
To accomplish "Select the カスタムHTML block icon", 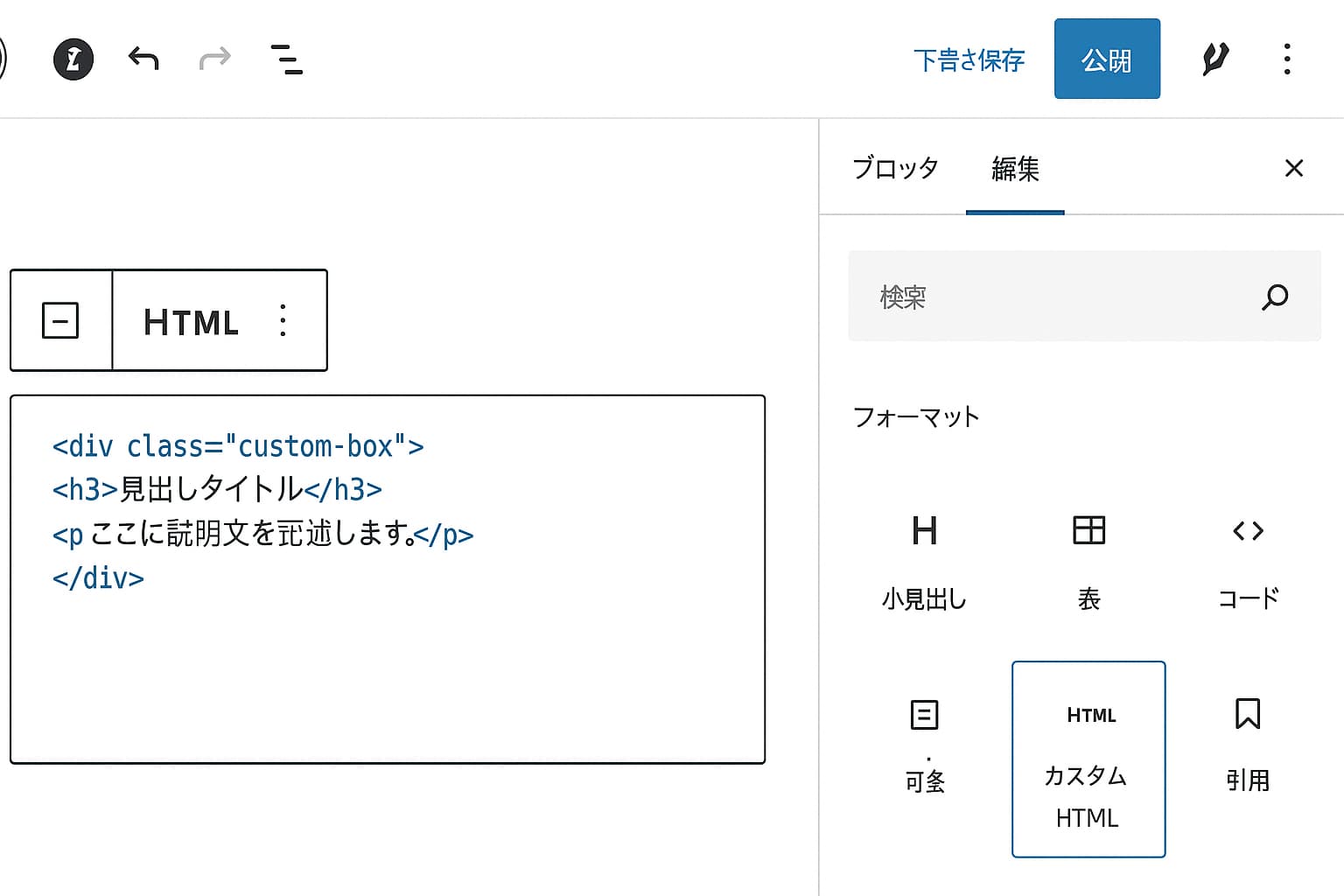I will pos(1088,759).
